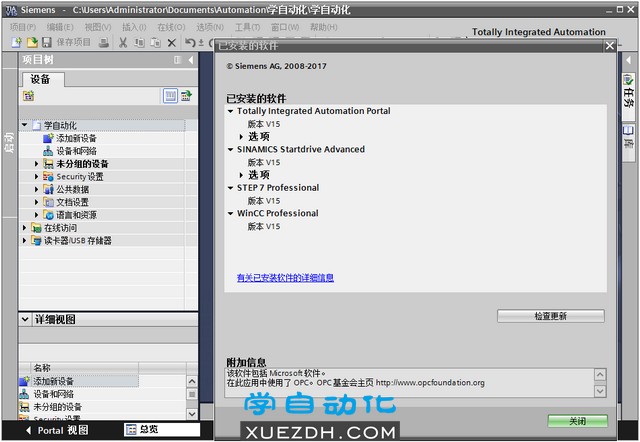The width and height of the screenshot is (640, 442).
Task: Expand the 未分组的设备 tree node
Action: (x=36, y=164)
